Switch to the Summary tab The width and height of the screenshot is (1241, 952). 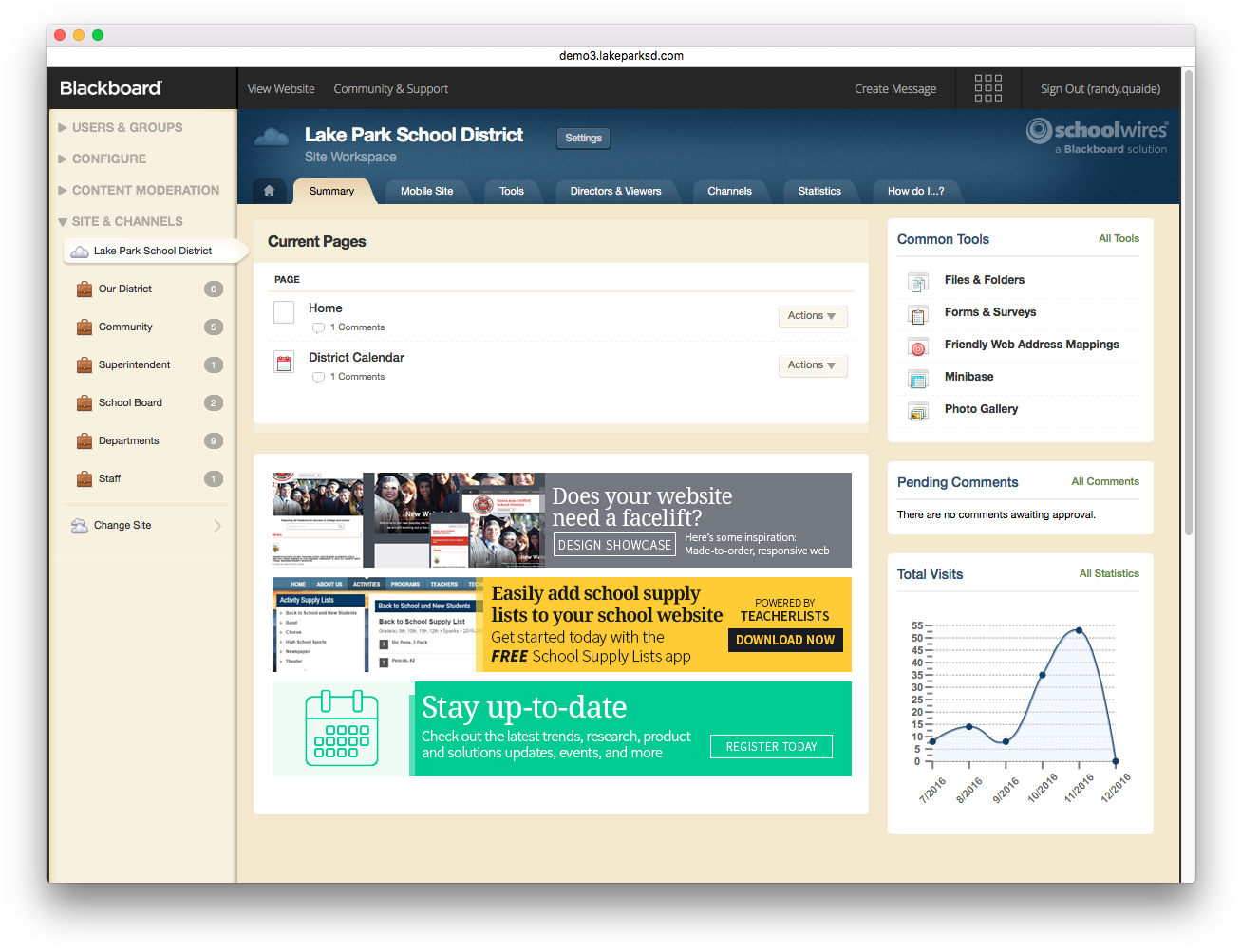[331, 191]
